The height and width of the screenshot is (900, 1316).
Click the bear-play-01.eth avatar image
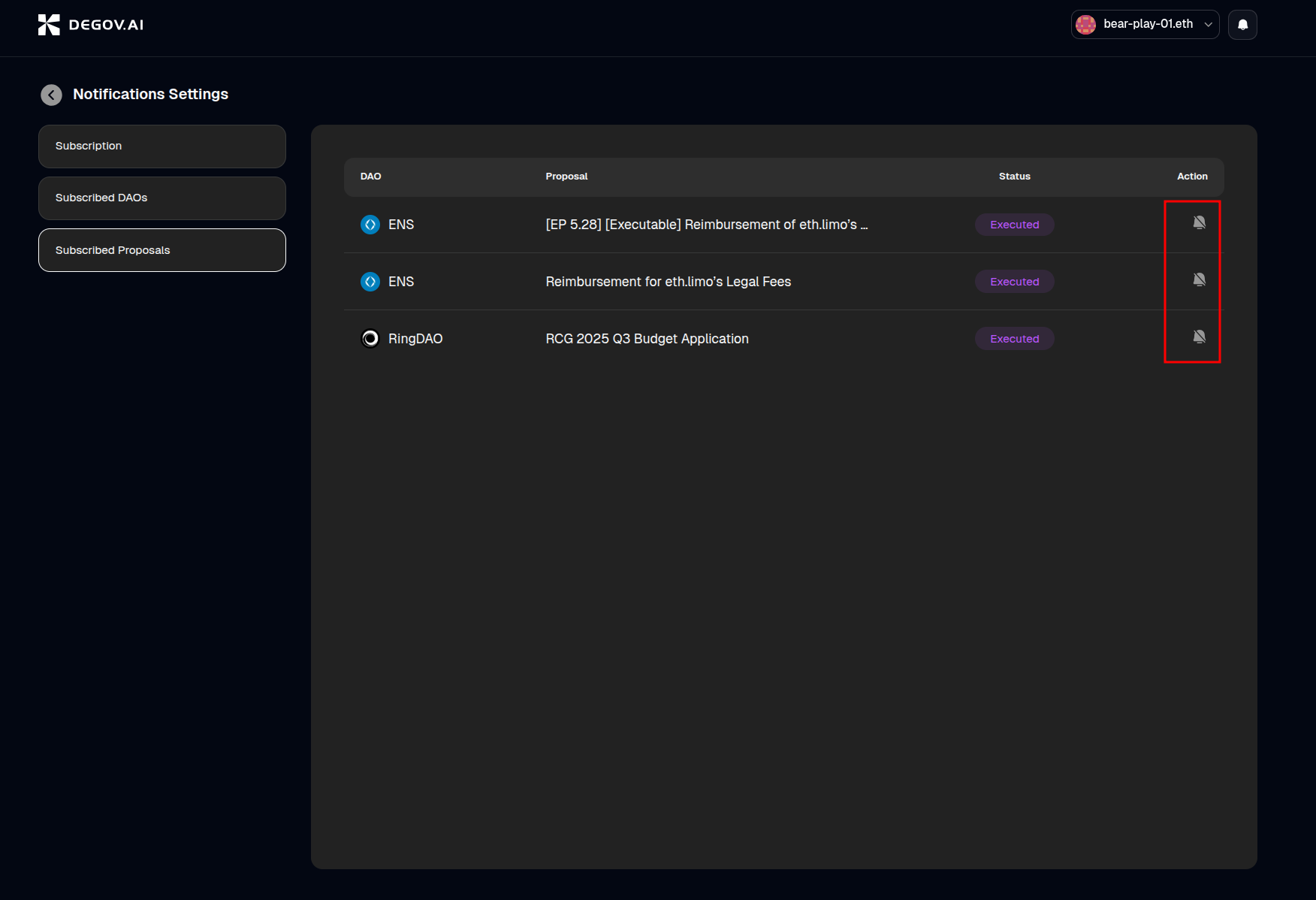tap(1086, 25)
